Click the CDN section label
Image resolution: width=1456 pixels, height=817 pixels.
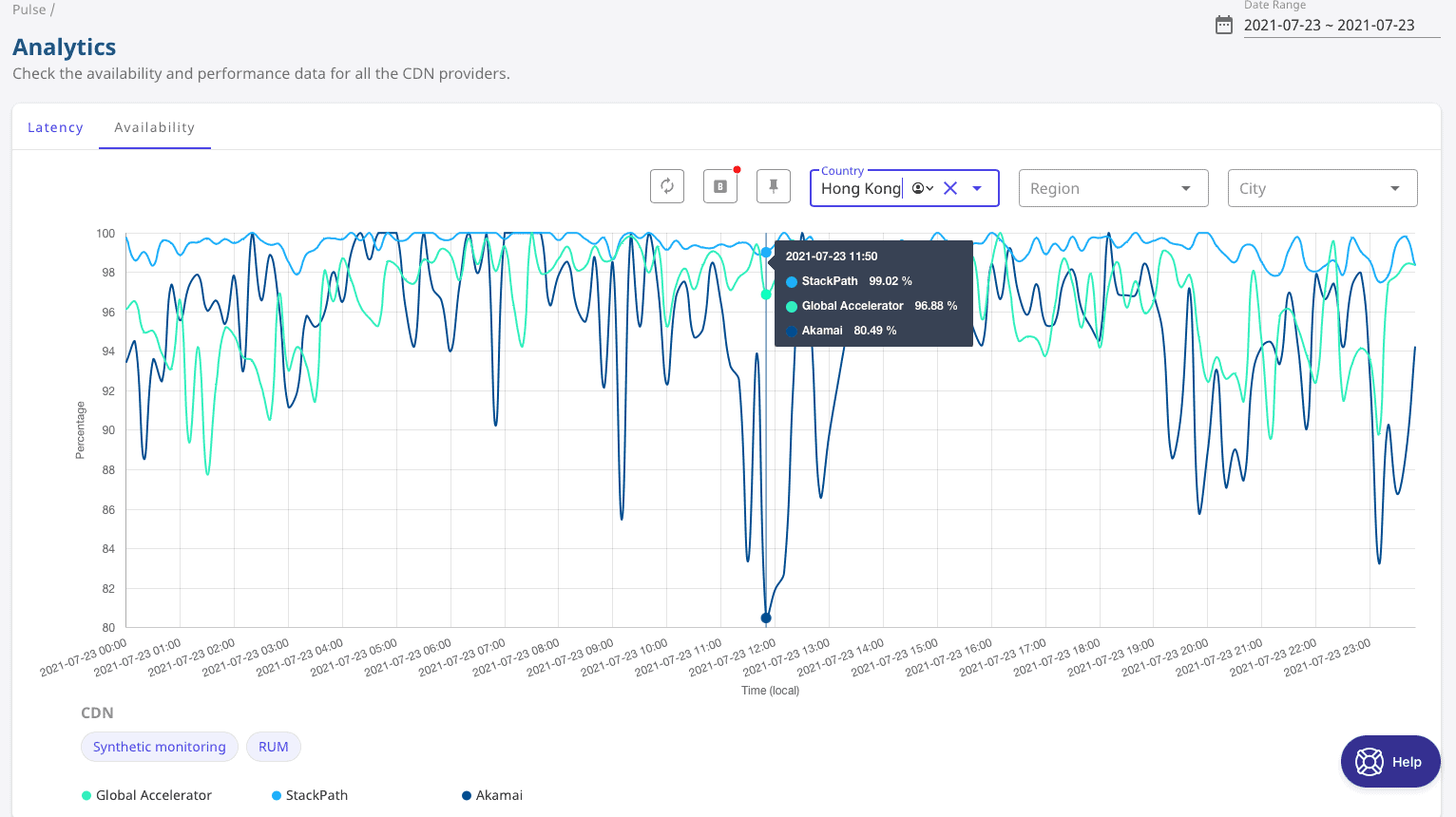point(97,712)
